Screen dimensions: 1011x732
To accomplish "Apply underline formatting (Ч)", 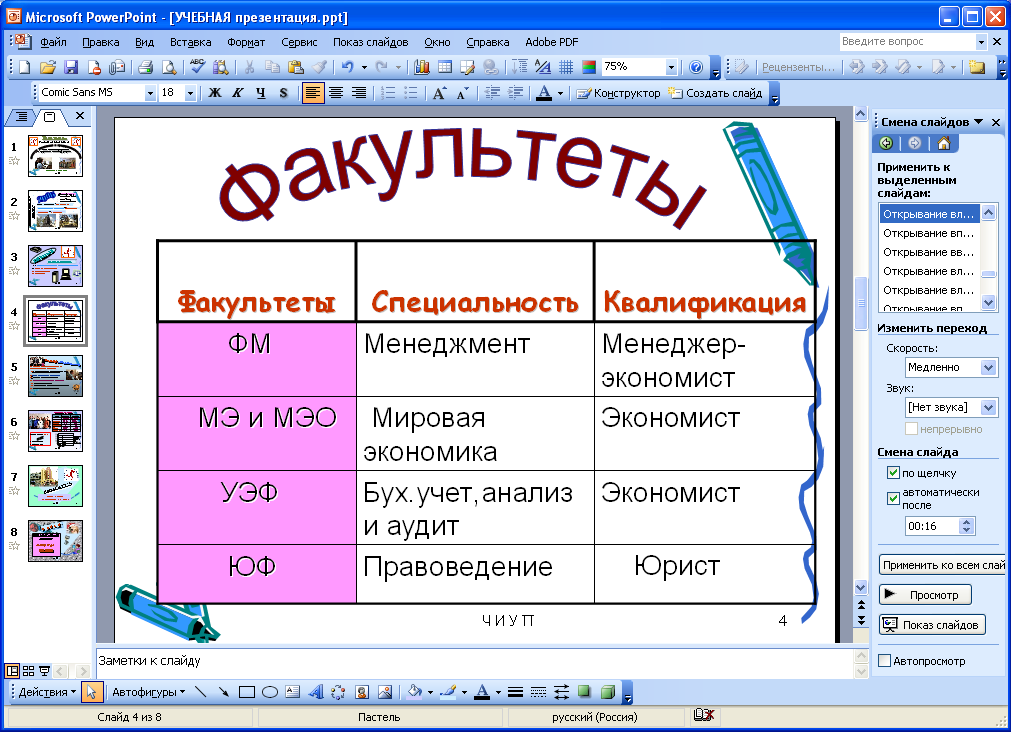I will coord(260,93).
